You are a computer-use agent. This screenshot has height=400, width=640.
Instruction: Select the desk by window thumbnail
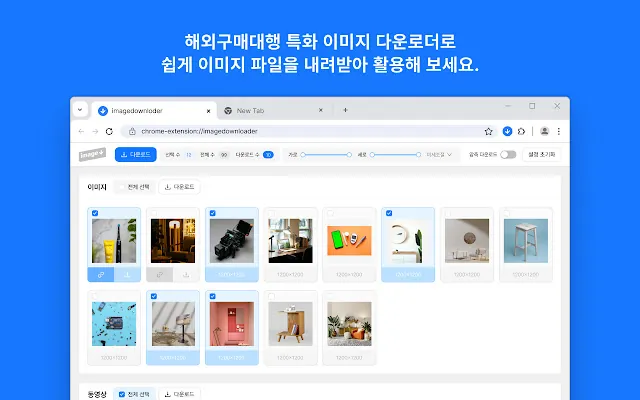[x=291, y=241]
